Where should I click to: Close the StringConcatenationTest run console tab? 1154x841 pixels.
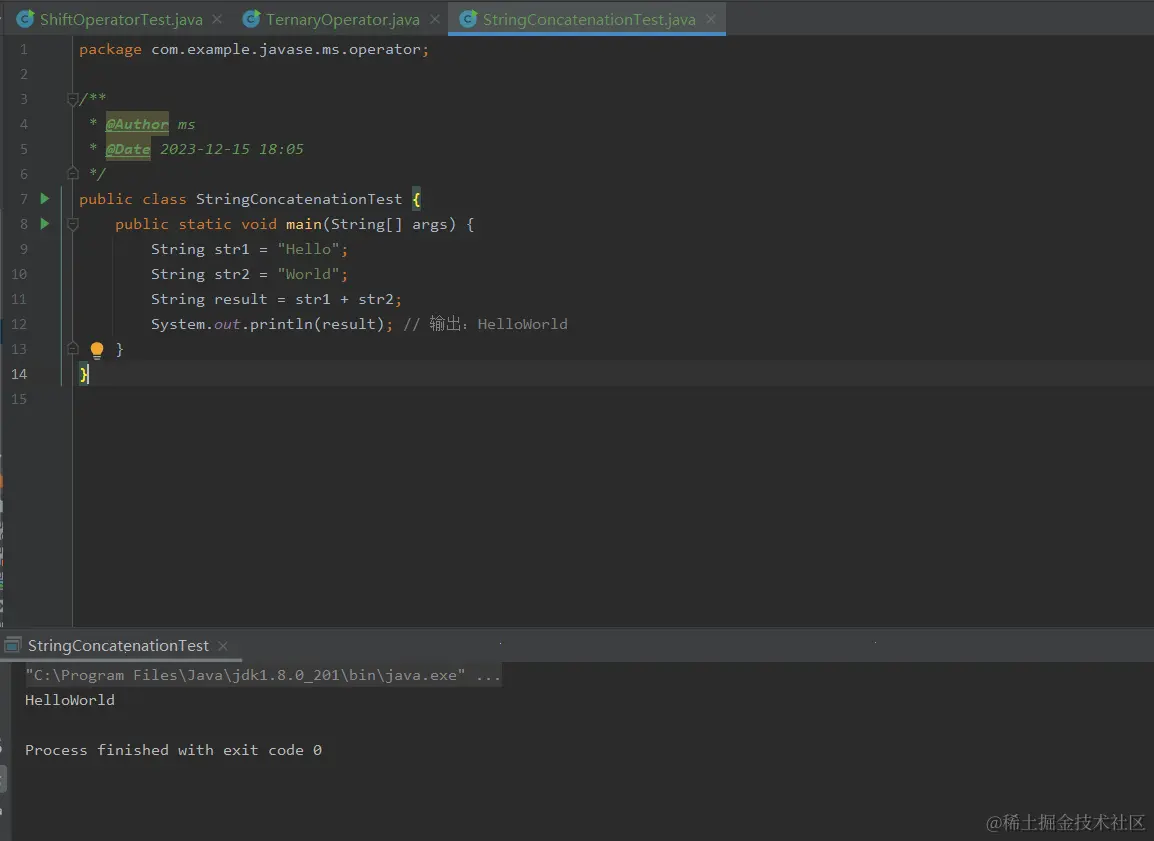pyautogui.click(x=223, y=646)
